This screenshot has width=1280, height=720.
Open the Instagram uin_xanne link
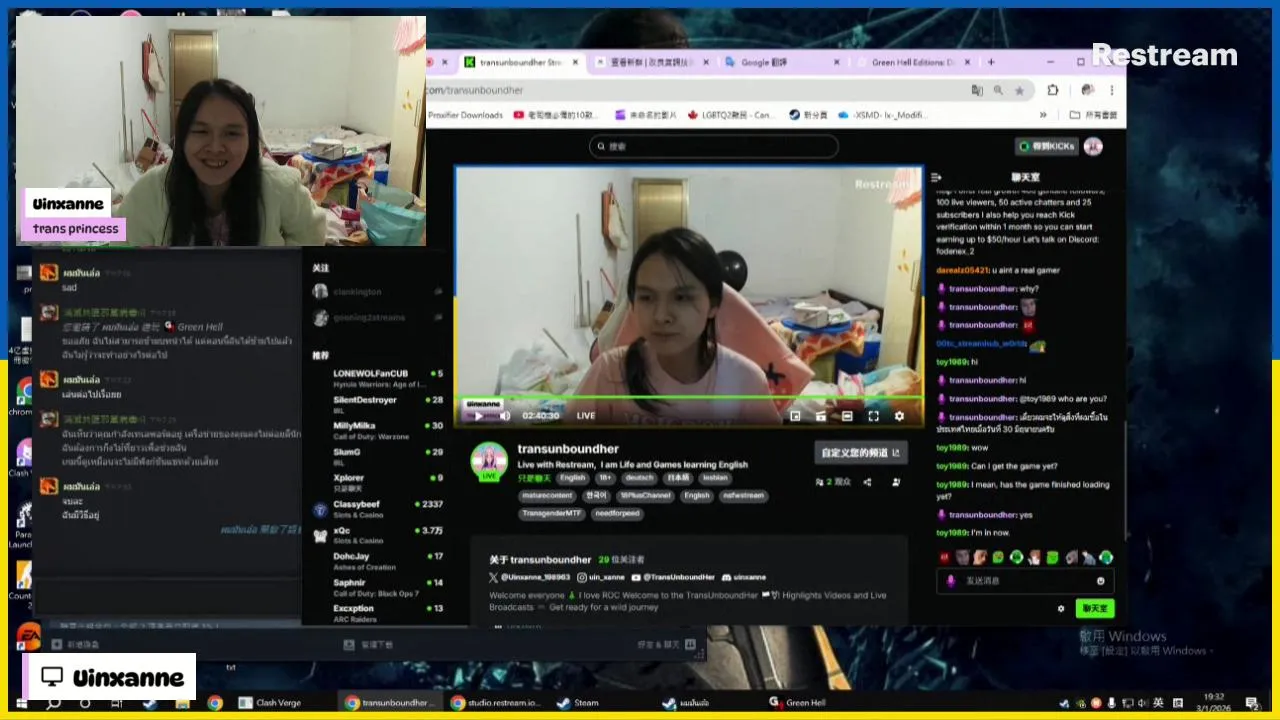pos(601,577)
